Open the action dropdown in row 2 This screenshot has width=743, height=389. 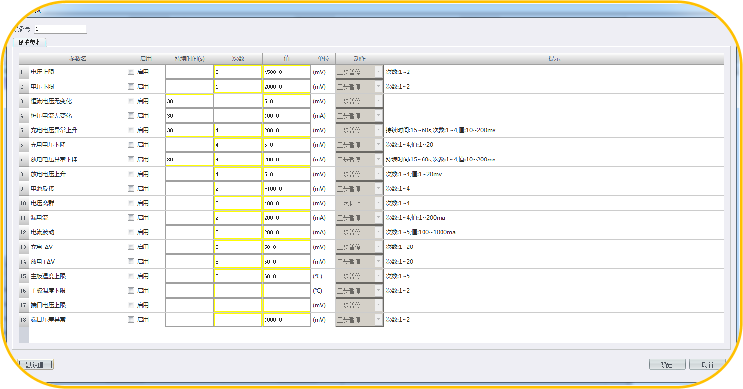click(x=359, y=87)
